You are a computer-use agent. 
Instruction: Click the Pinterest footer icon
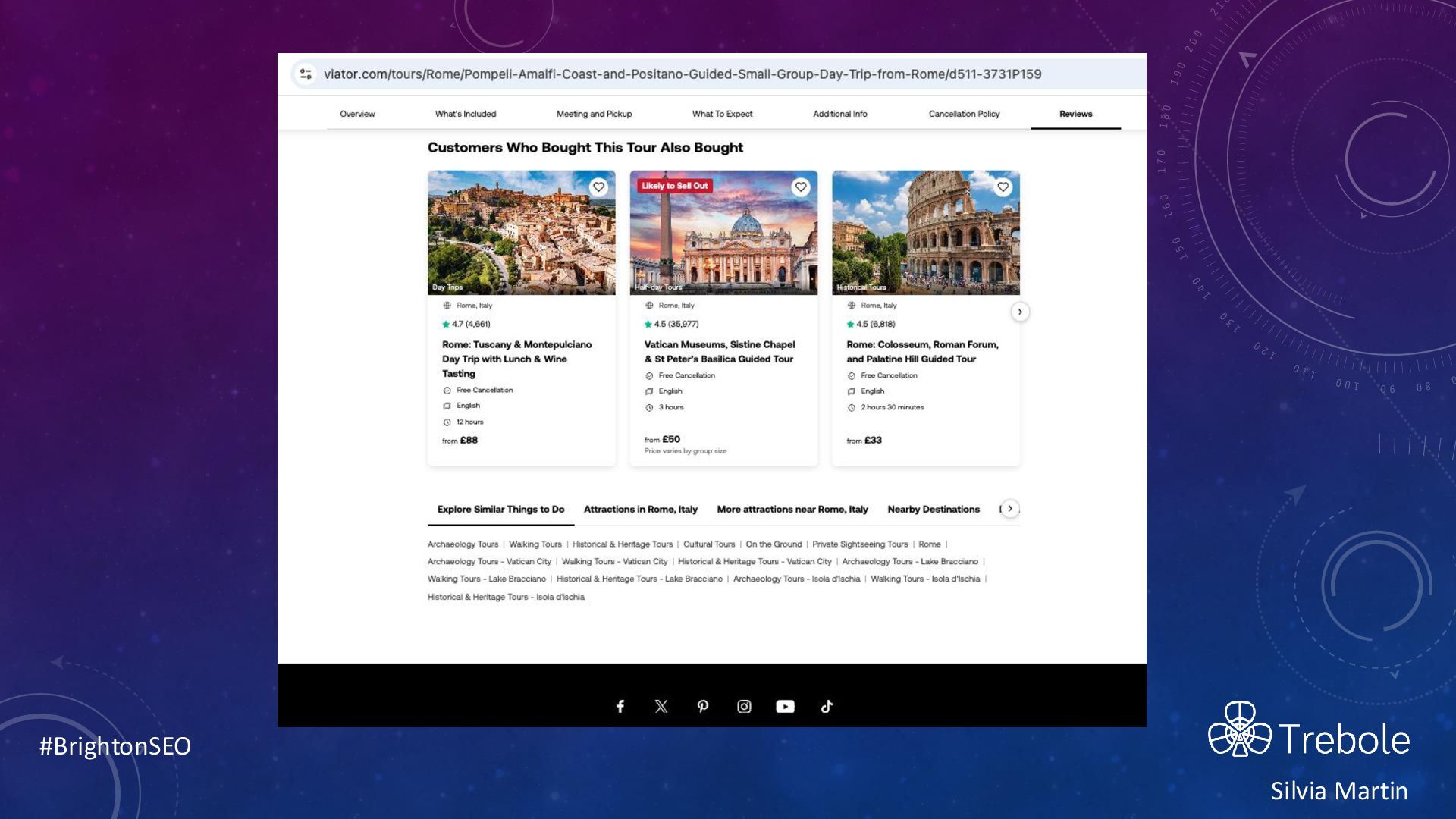point(703,706)
